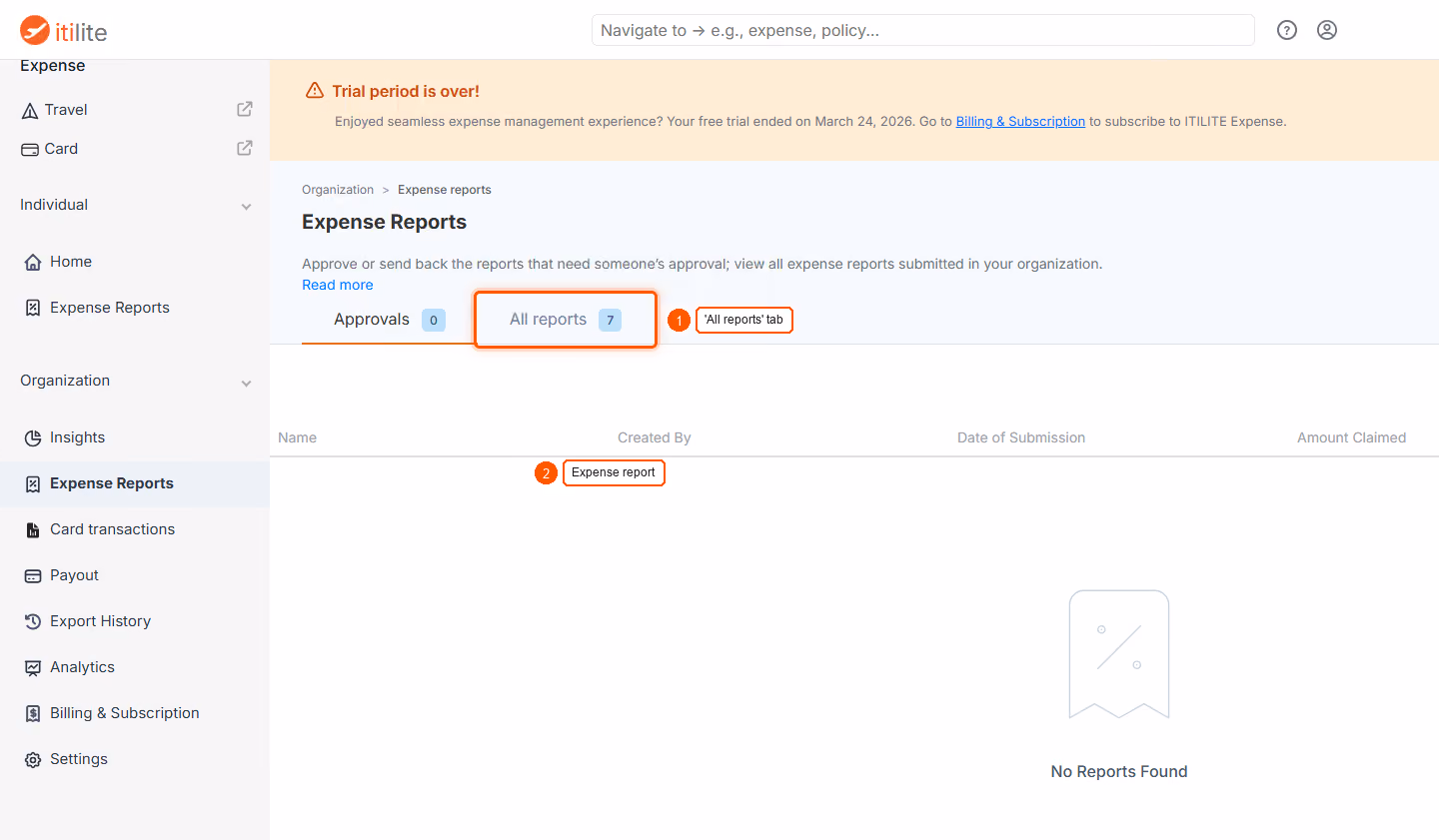1439x840 pixels.
Task: Click the Card transactions icon
Action: (x=33, y=529)
